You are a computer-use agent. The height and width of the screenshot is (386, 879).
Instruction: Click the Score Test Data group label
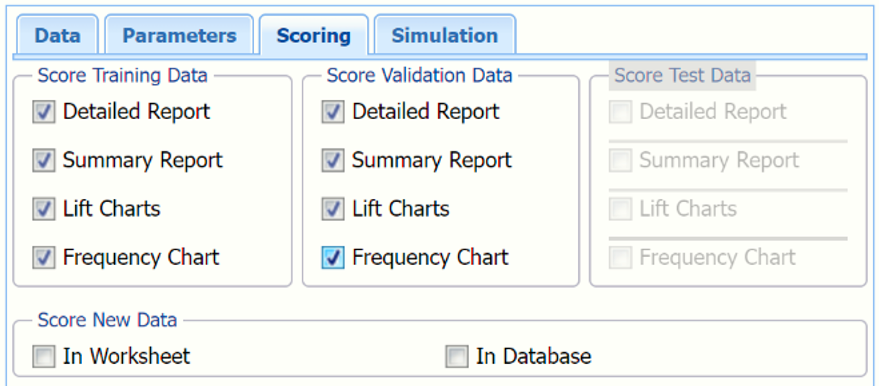pyautogui.click(x=682, y=75)
